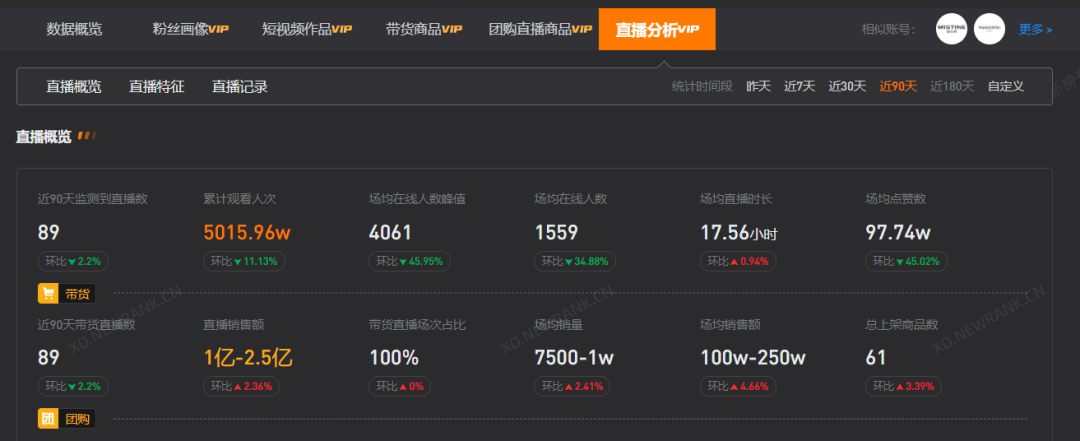This screenshot has height=441, width=1080.
Task: Switch to the 数据概览 tab
Action: coord(74,29)
